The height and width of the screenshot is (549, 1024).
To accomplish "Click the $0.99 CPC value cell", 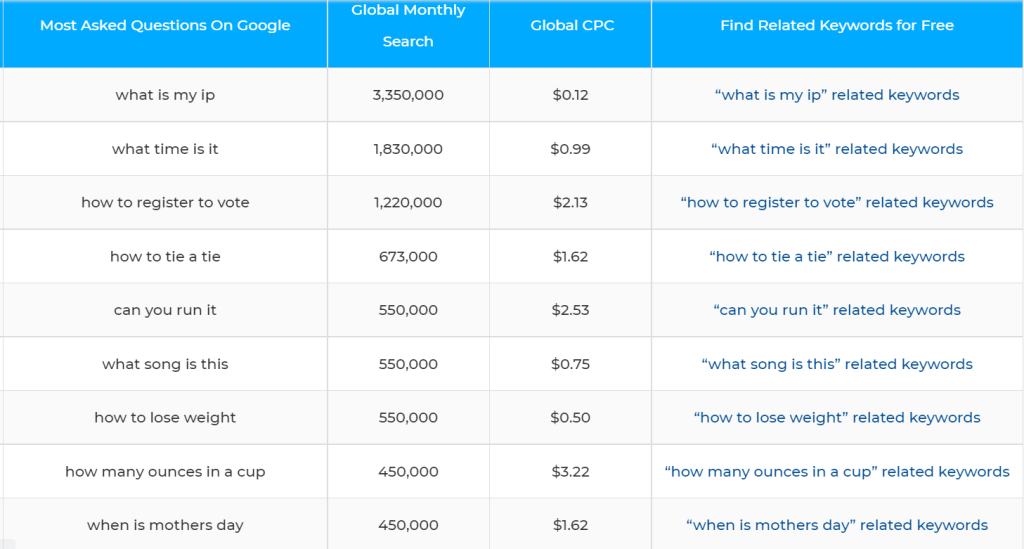I will pyautogui.click(x=570, y=149).
